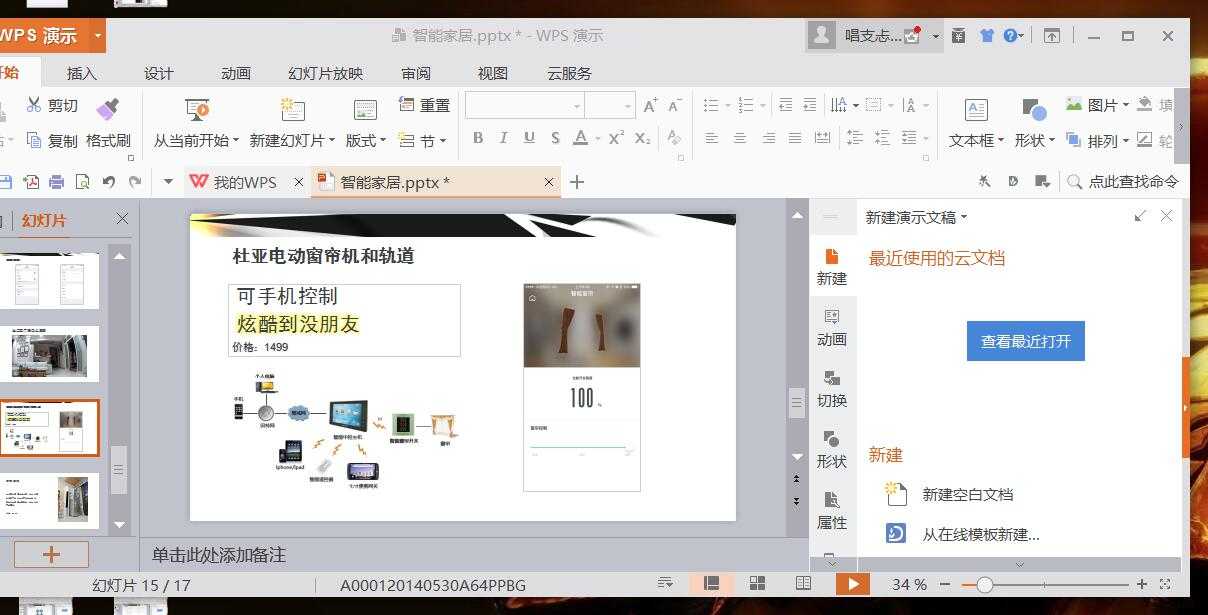Increase paragraph indent icon
1208x615 pixels.
[808, 105]
